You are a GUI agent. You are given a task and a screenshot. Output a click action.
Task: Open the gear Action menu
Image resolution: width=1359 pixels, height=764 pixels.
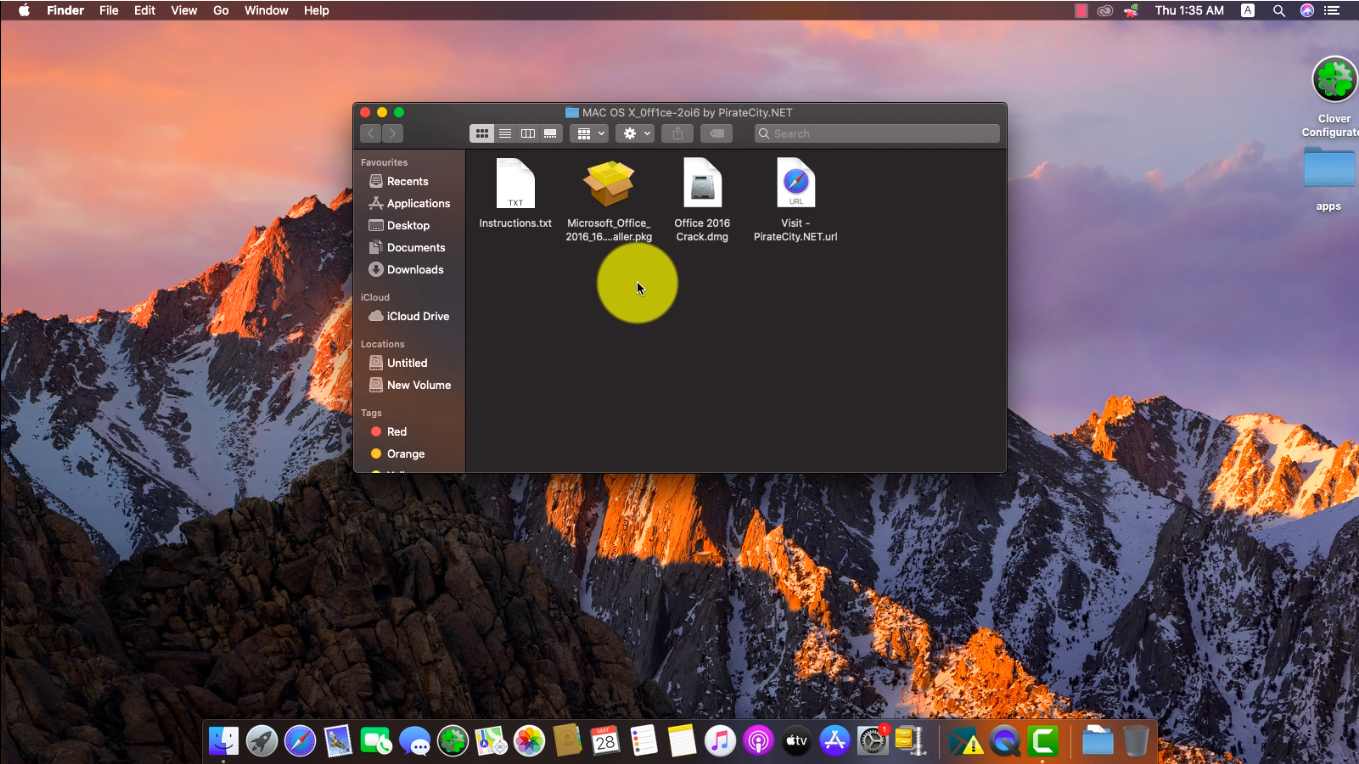point(635,133)
